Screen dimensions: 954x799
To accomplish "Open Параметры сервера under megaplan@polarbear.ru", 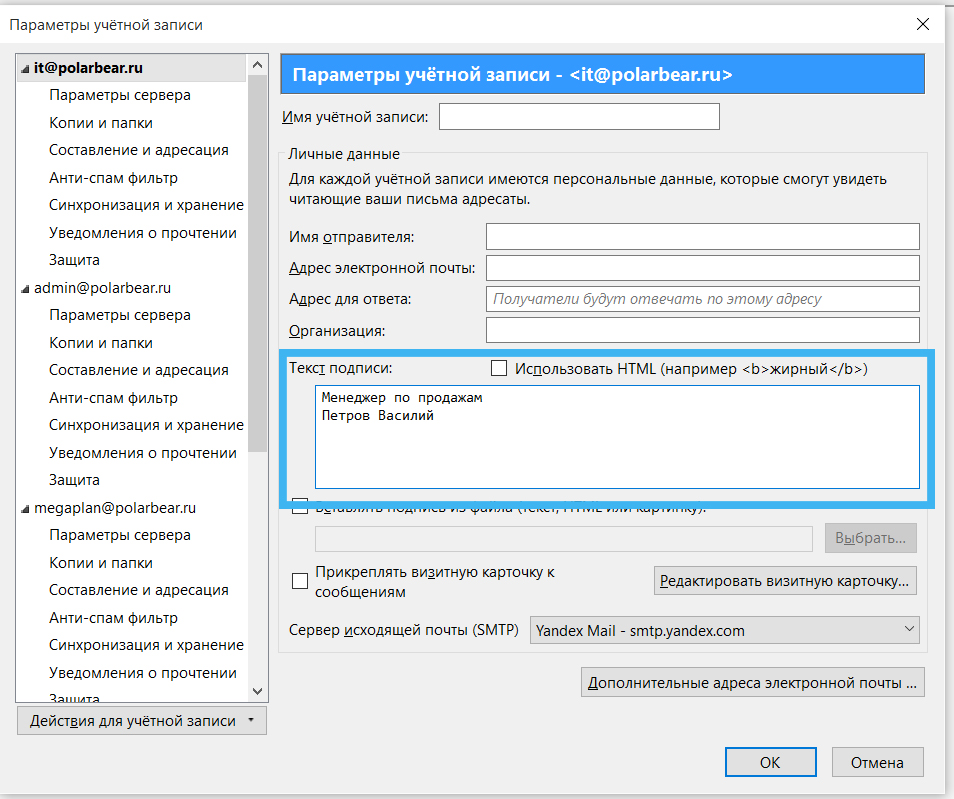I will (120, 535).
